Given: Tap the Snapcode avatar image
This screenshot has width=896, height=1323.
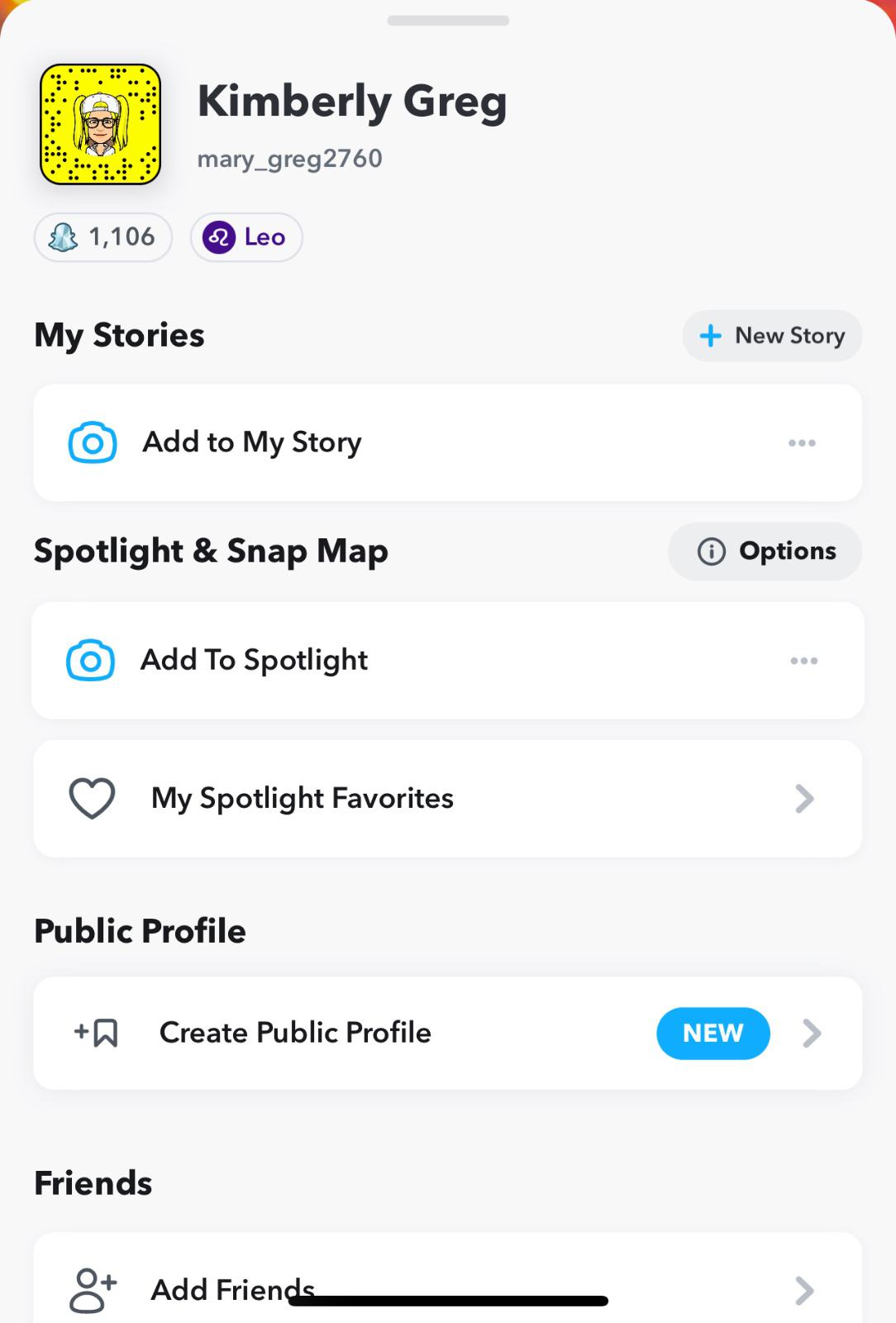Looking at the screenshot, I should pyautogui.click(x=100, y=124).
